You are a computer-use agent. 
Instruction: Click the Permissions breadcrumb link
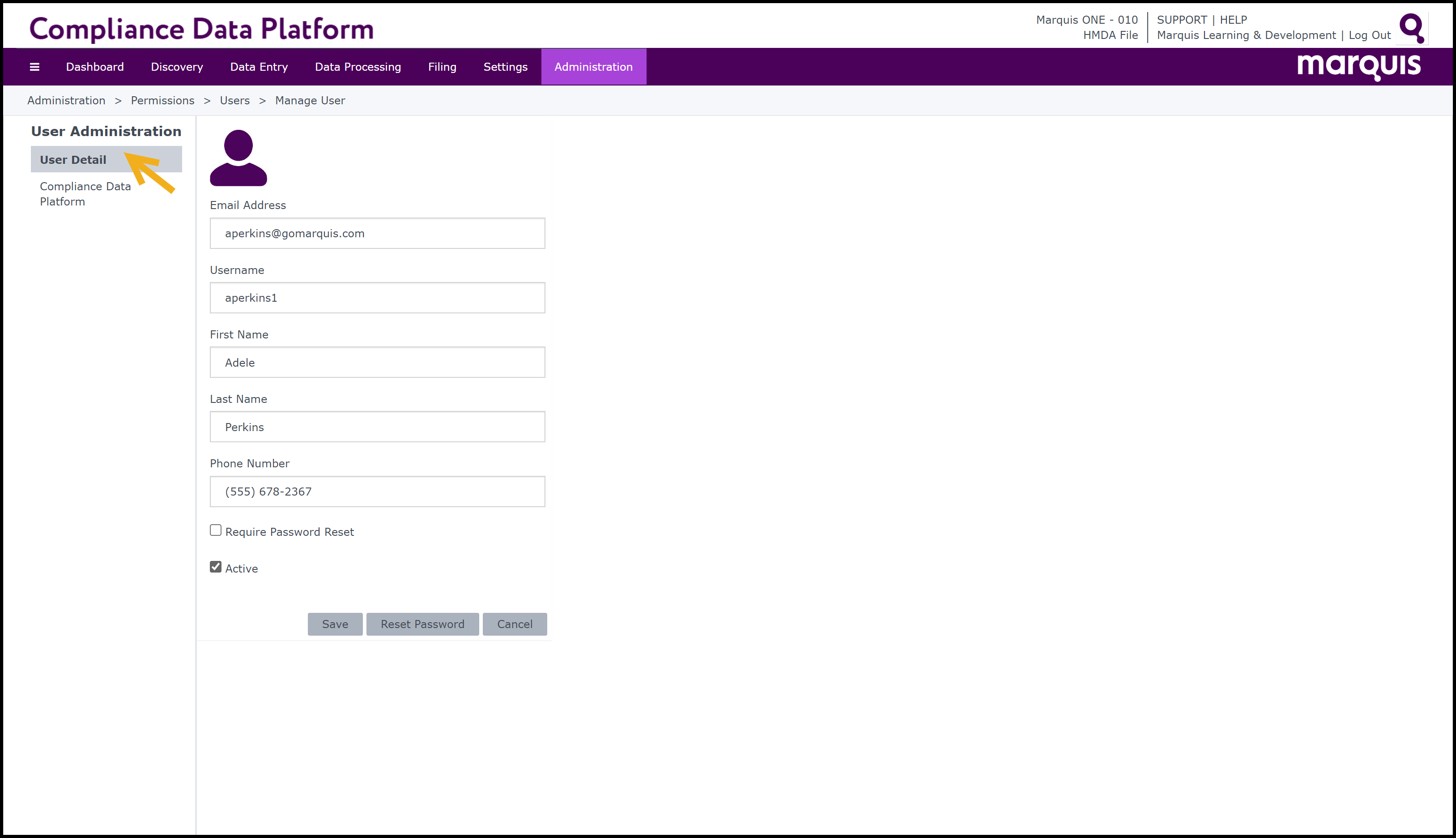click(x=162, y=100)
